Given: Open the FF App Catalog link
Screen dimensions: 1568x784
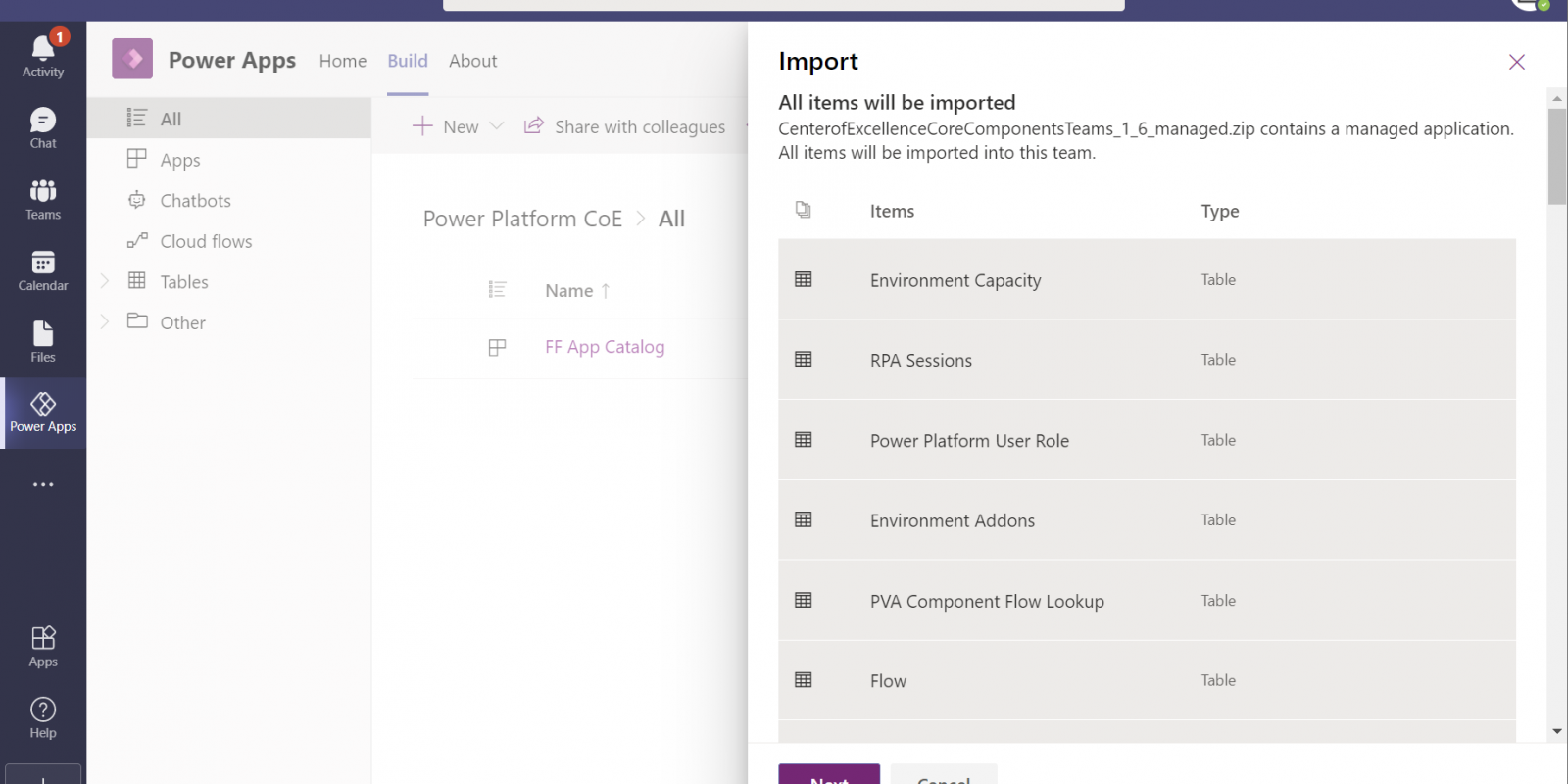Looking at the screenshot, I should 605,347.
